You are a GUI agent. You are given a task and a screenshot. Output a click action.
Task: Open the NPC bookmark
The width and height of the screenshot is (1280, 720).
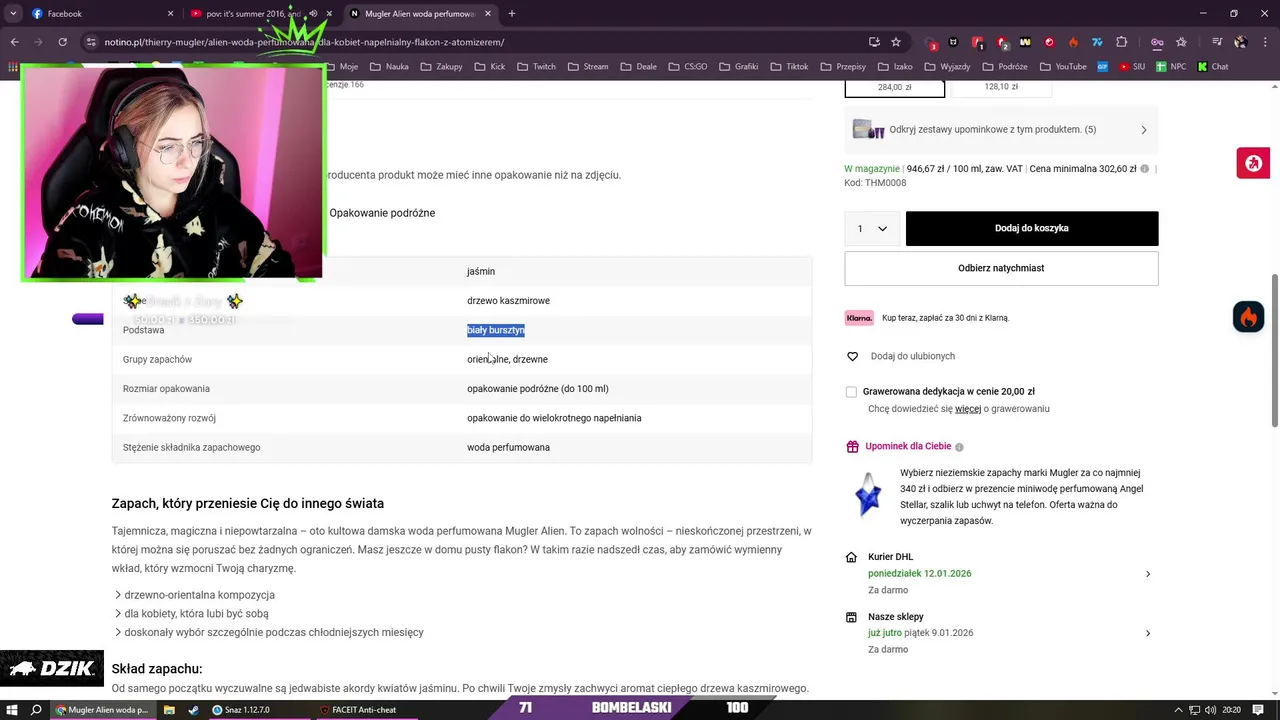point(1171,67)
